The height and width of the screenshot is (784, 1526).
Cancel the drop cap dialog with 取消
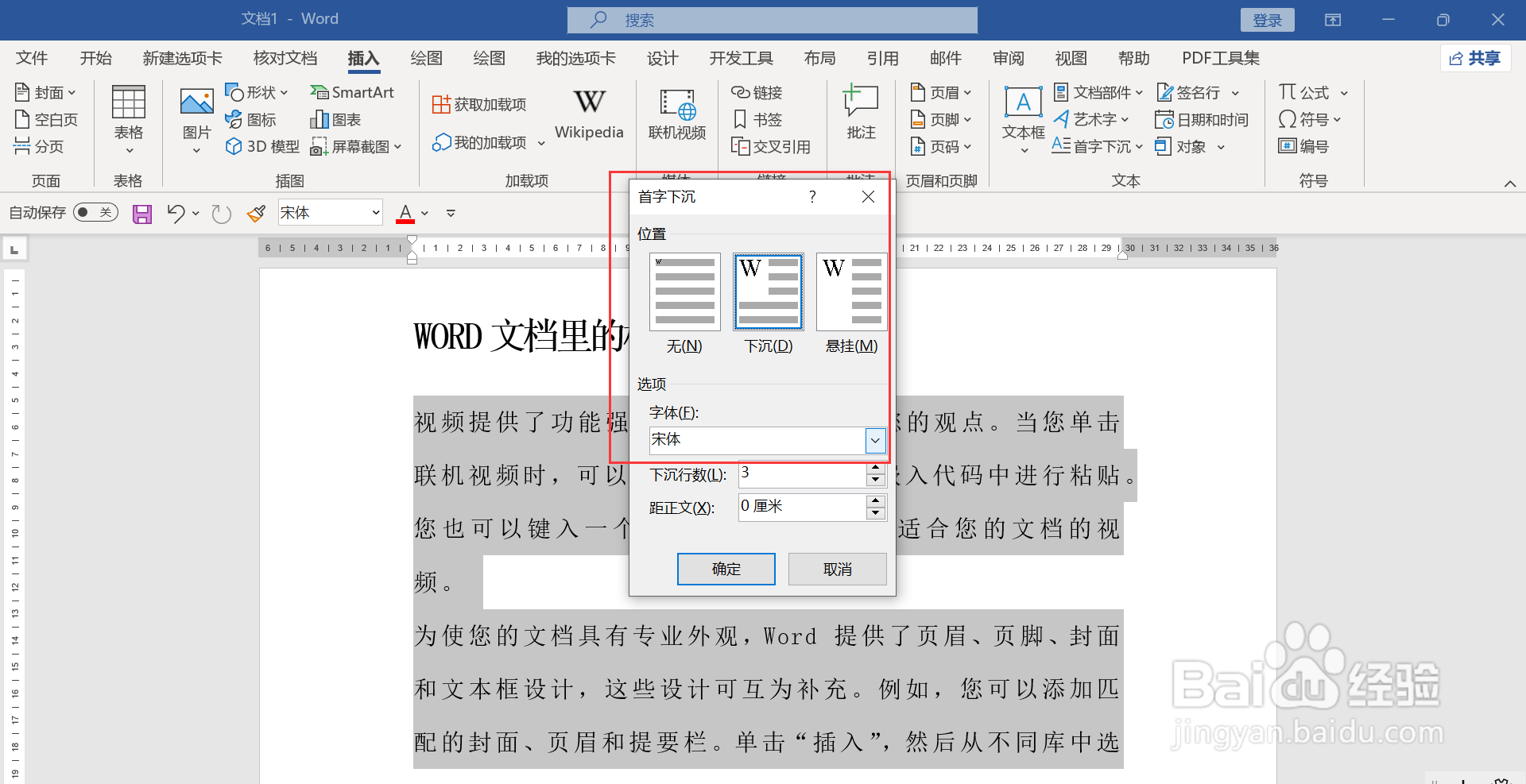[837, 569]
